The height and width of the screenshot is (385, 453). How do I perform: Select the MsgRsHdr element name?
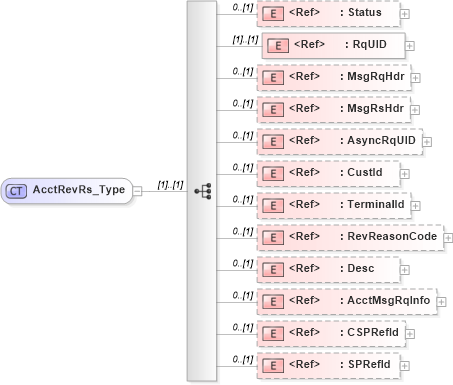click(x=376, y=108)
